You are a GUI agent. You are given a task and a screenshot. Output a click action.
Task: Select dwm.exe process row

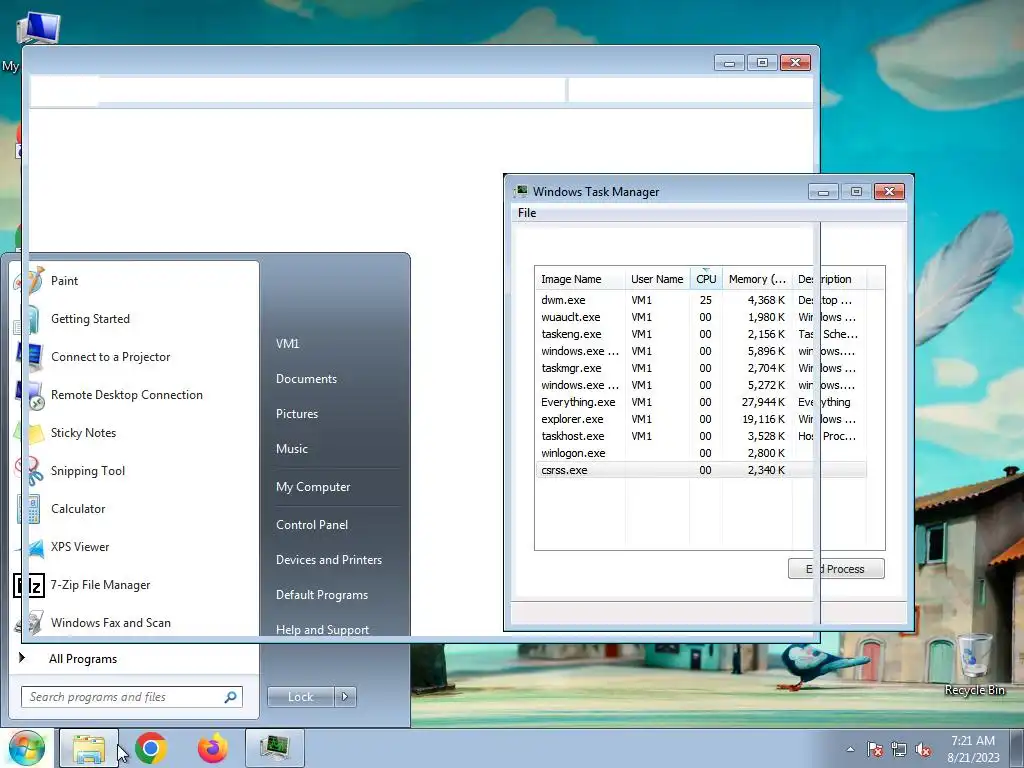(701, 300)
